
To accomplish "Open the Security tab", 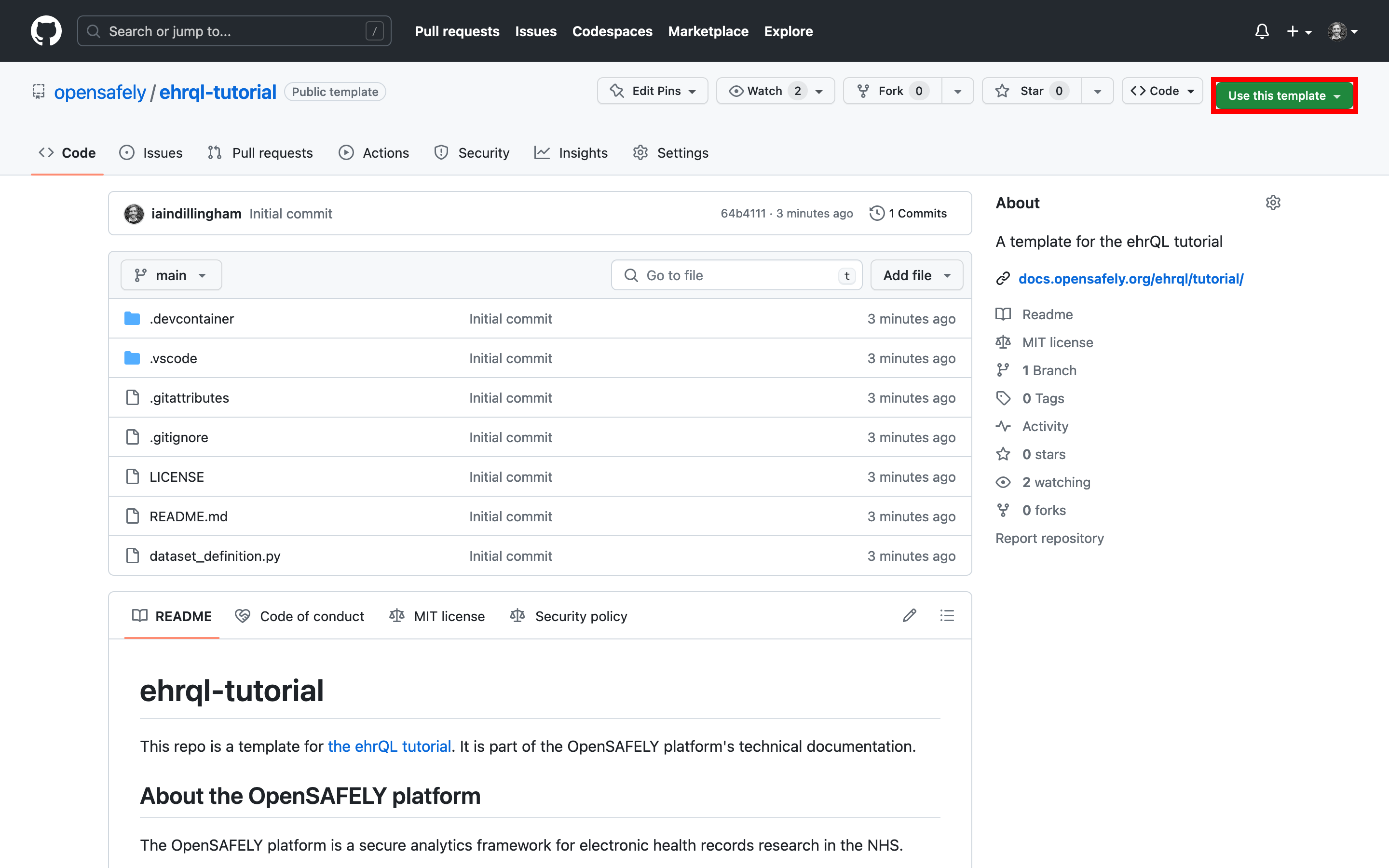I will tap(472, 153).
